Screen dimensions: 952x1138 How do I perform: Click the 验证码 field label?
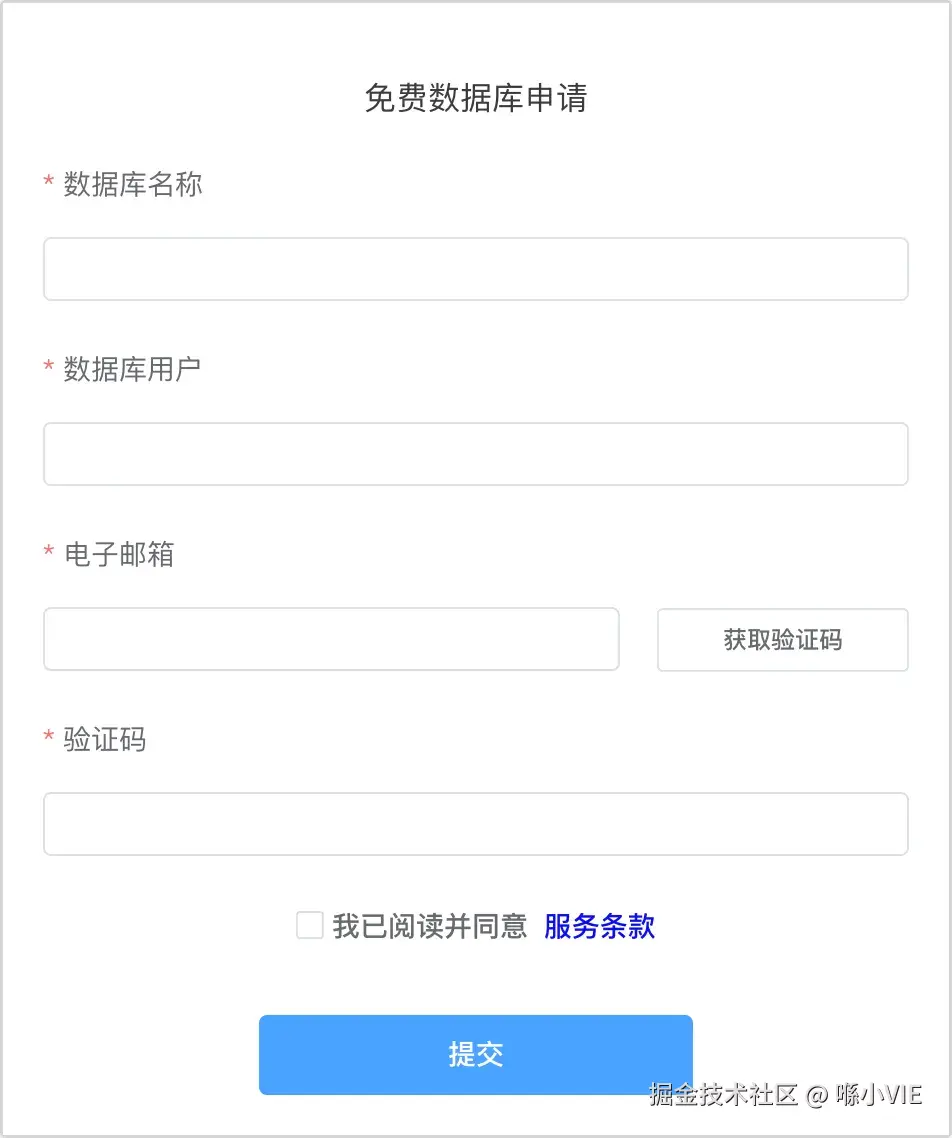[x=105, y=739]
